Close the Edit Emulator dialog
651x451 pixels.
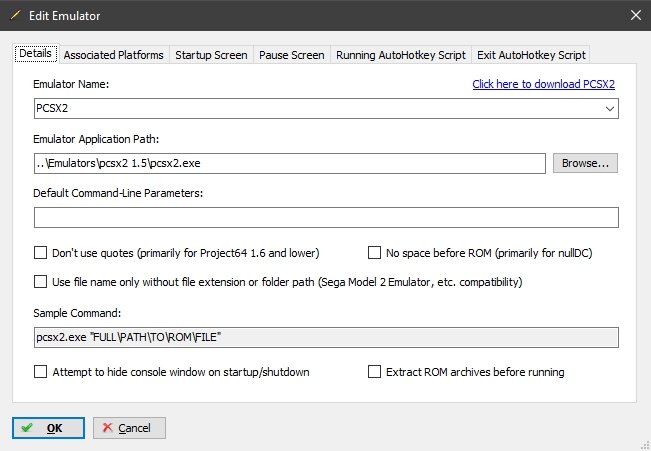pos(636,15)
